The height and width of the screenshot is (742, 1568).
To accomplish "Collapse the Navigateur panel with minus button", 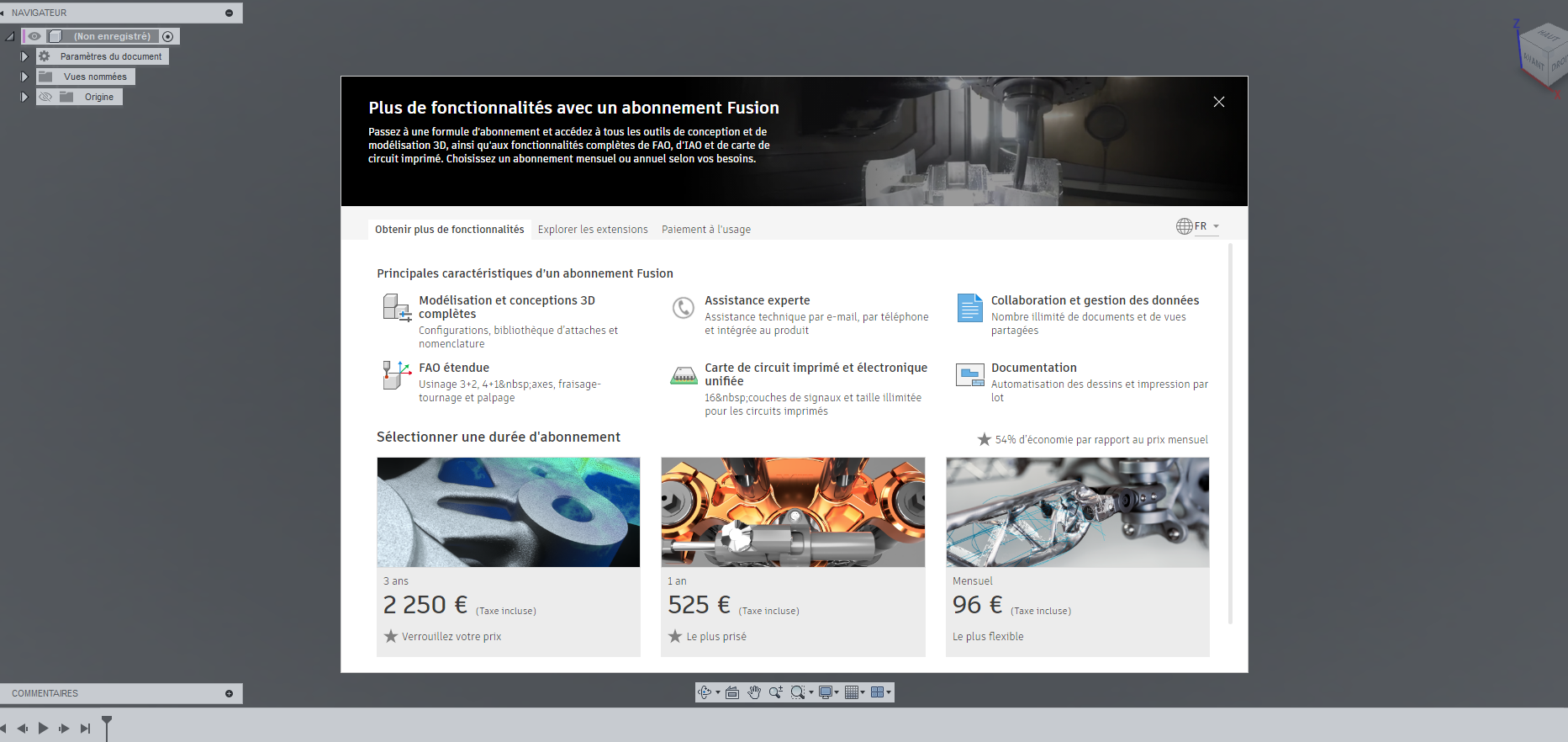I will [x=229, y=13].
